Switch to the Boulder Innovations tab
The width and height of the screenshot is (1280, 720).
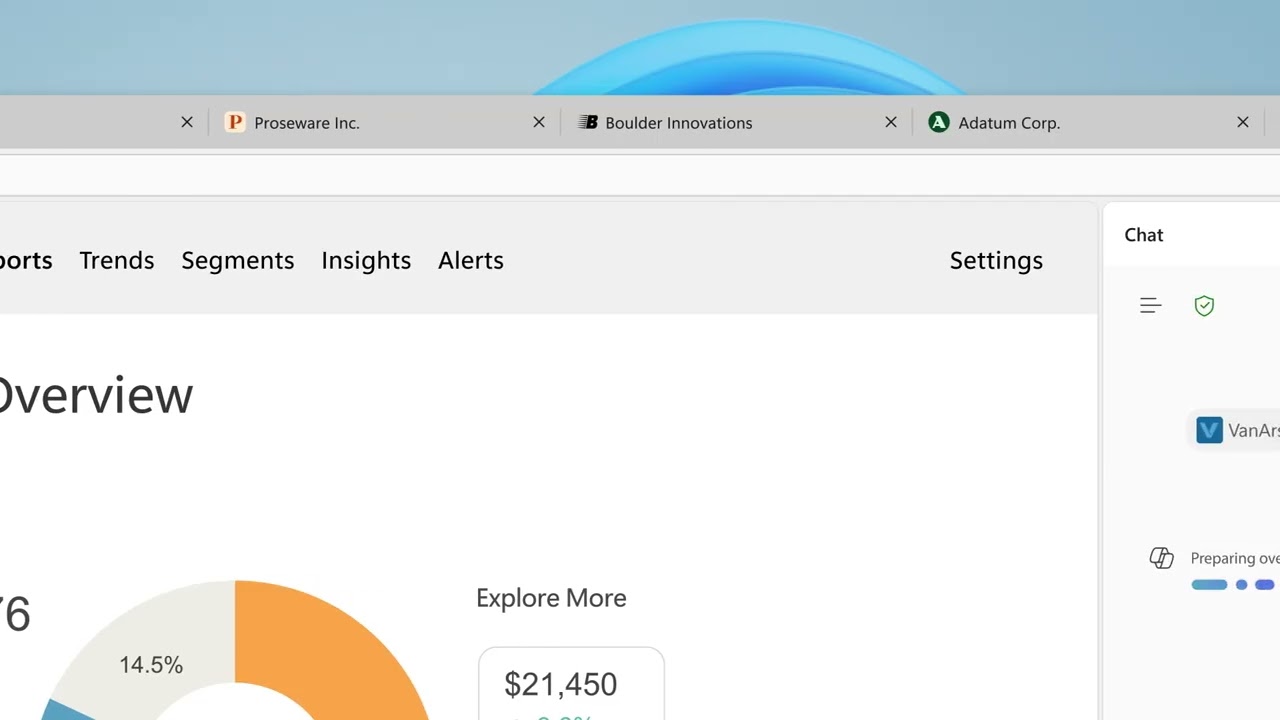pos(678,123)
